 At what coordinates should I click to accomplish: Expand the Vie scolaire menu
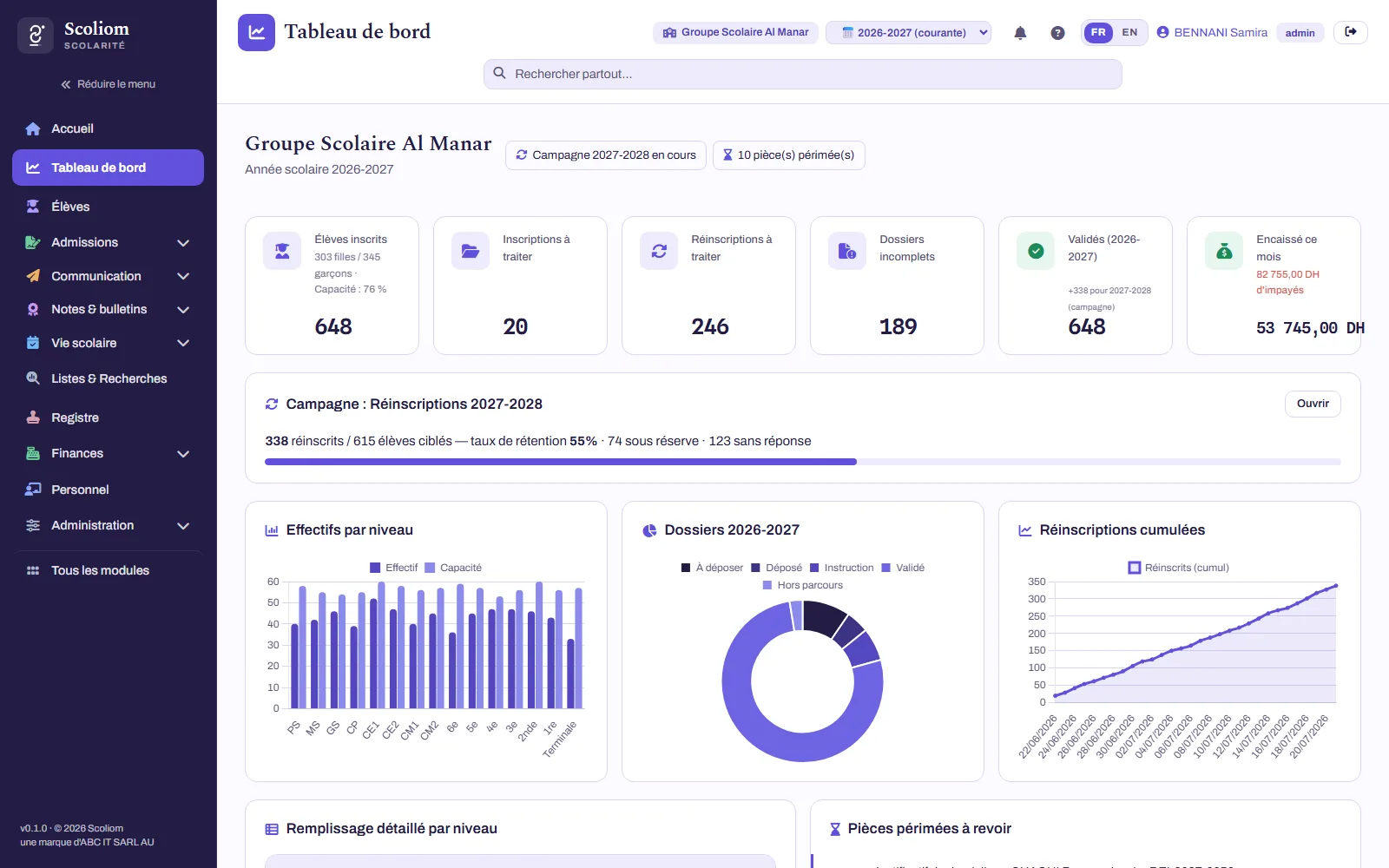pyautogui.click(x=108, y=343)
